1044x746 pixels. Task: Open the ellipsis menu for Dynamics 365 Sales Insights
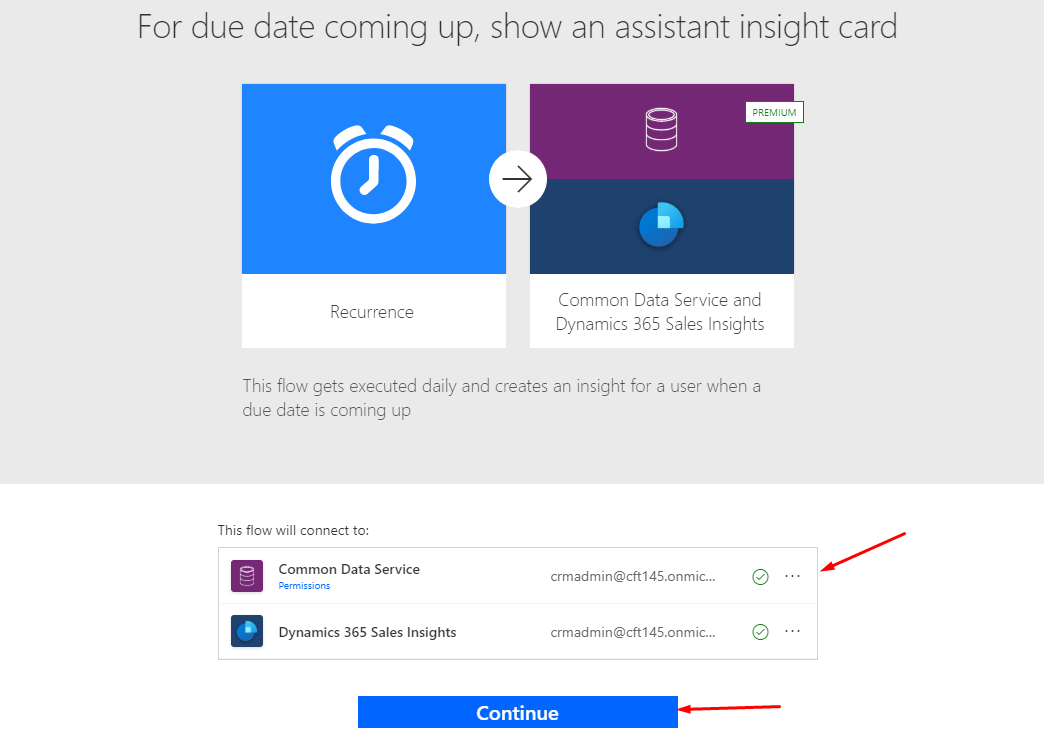793,631
